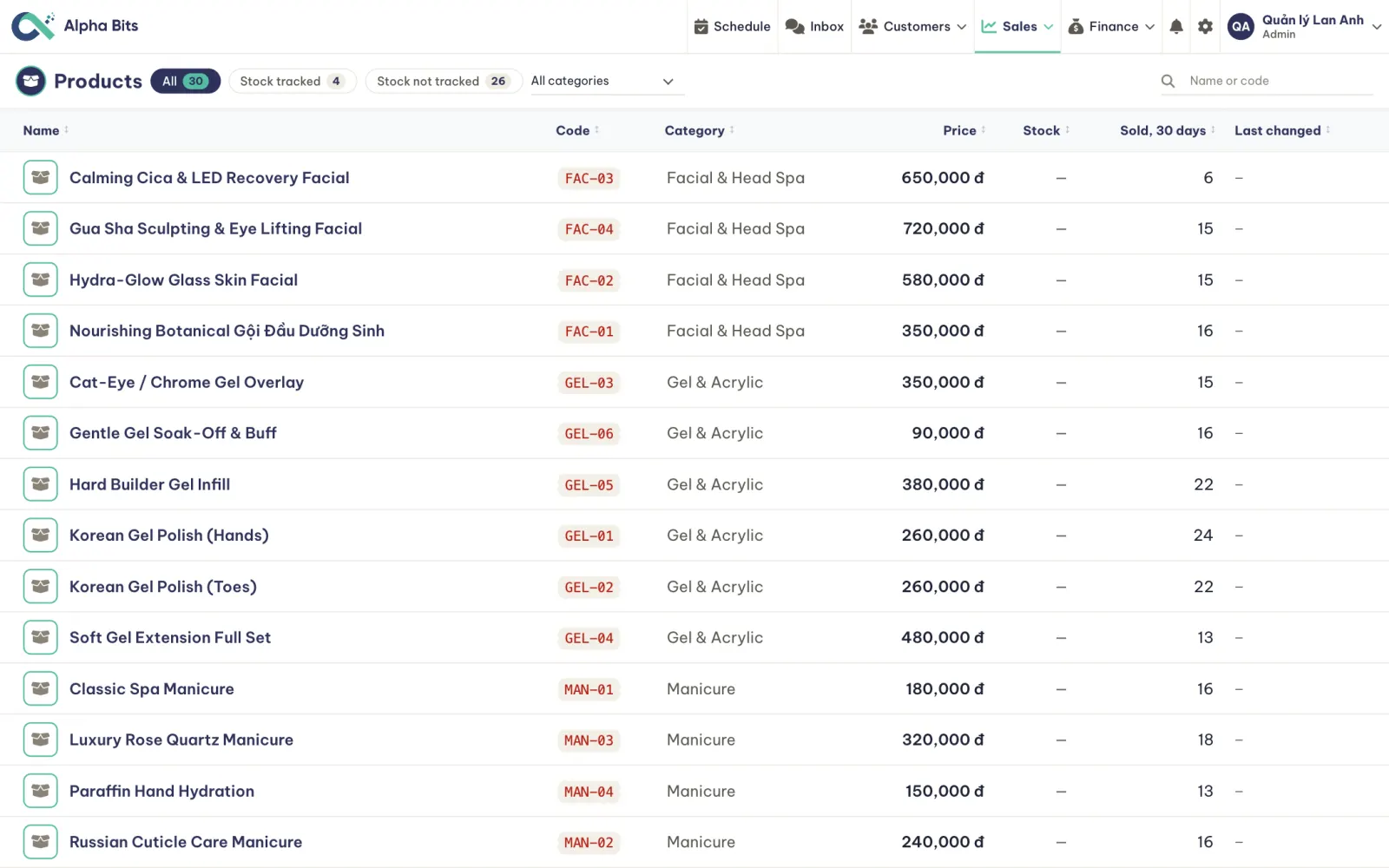Sort by Stock column
Viewport: 1389px width, 868px height.
pos(1046,130)
